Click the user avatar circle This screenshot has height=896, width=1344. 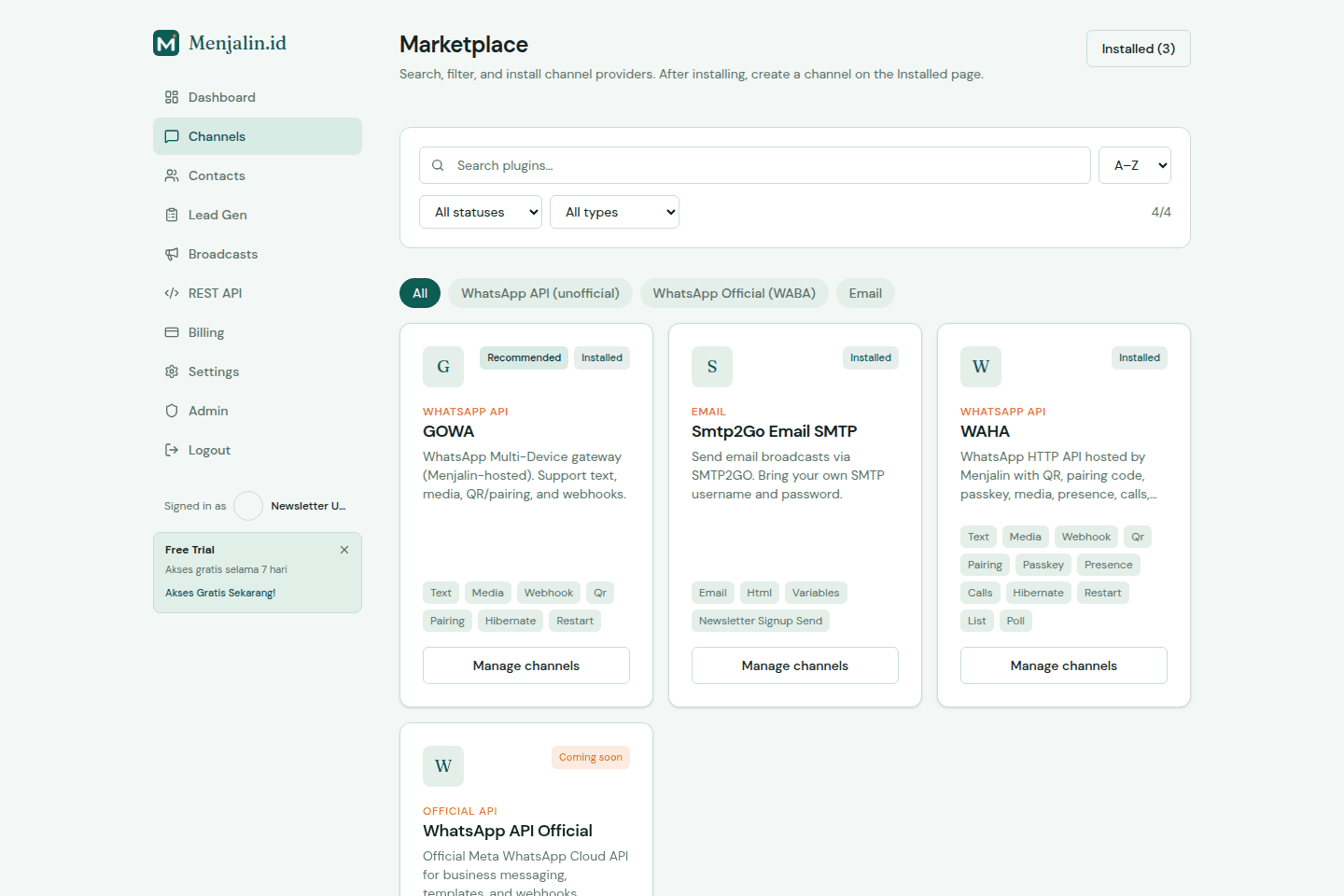pyautogui.click(x=248, y=506)
